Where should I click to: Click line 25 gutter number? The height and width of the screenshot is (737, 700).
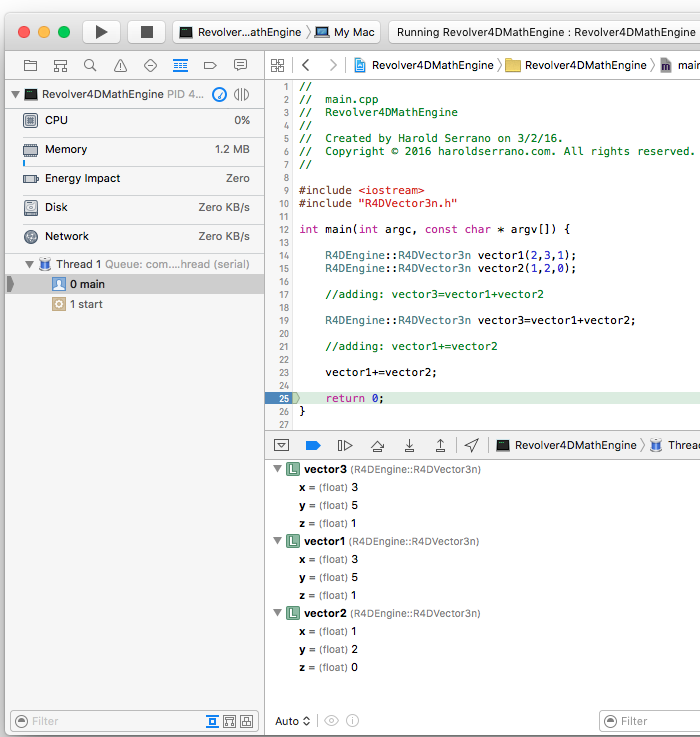pyautogui.click(x=283, y=399)
